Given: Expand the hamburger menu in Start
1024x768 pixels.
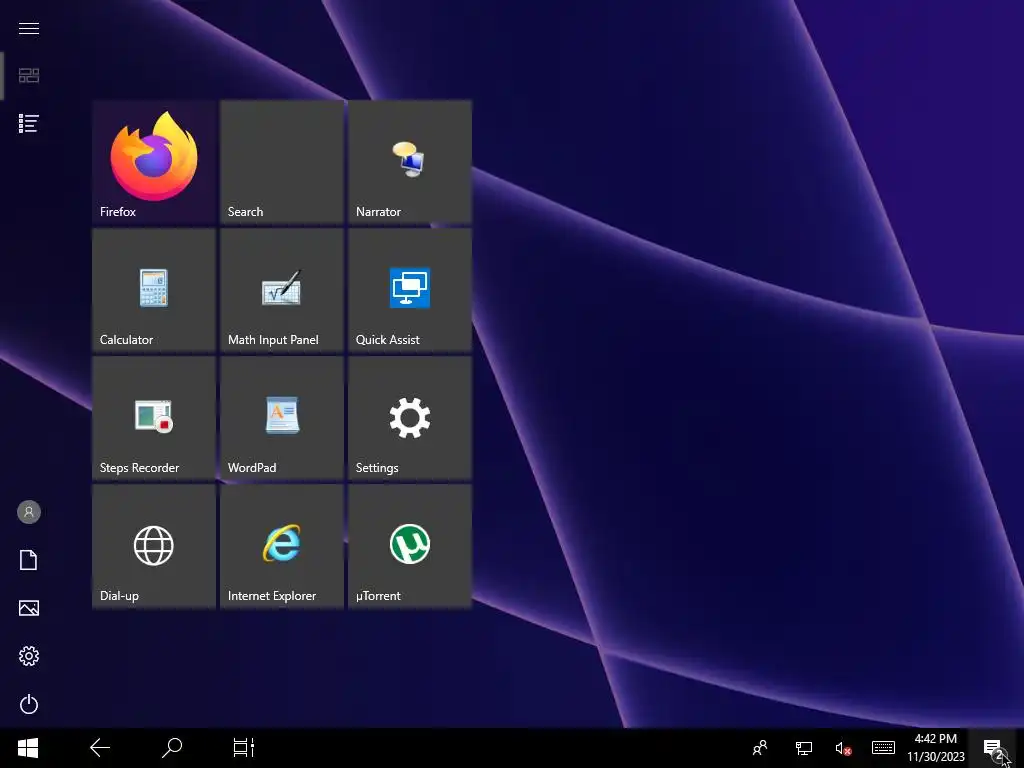Looking at the screenshot, I should click(x=29, y=28).
